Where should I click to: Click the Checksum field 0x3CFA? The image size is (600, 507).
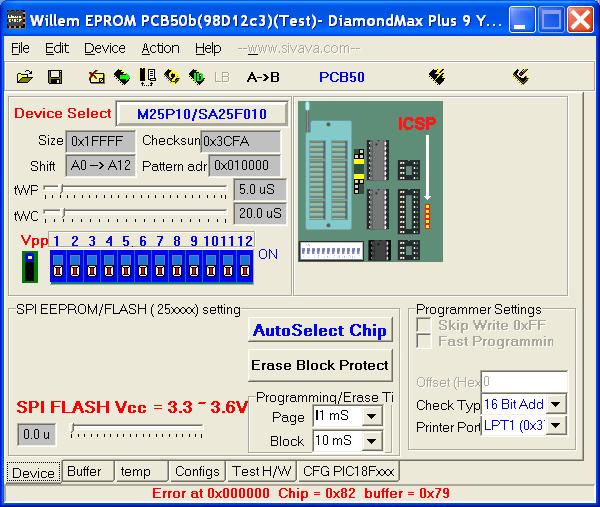tap(240, 142)
